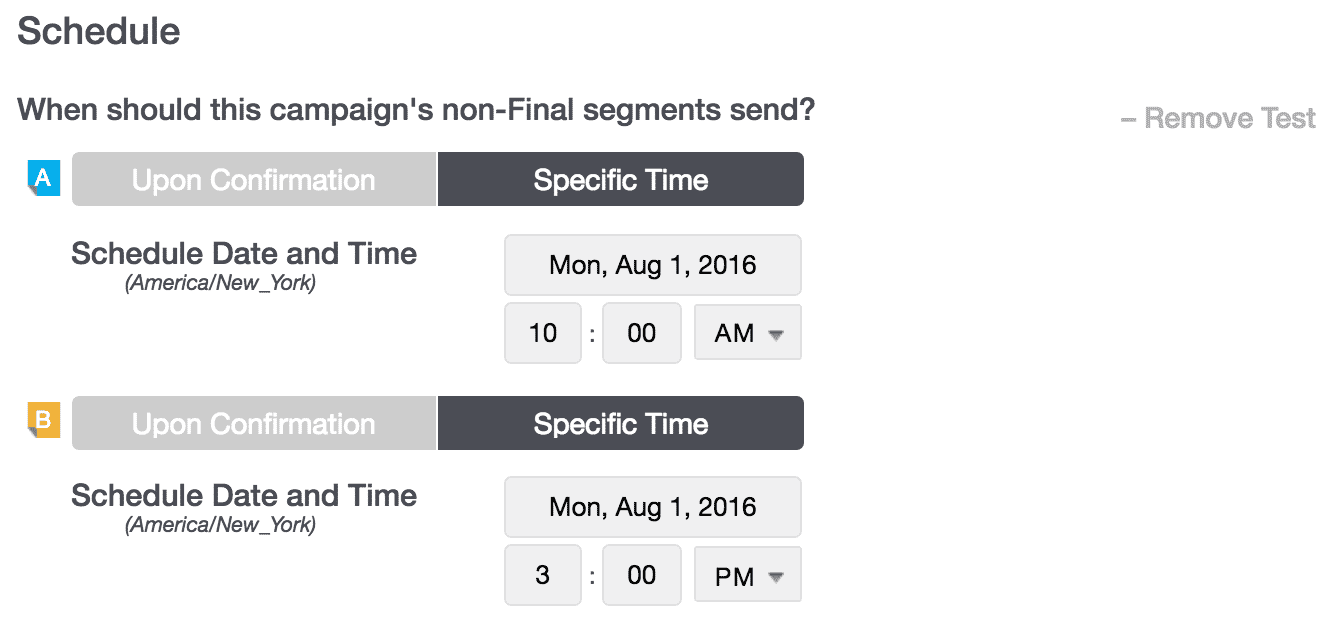This screenshot has width=1332, height=628.
Task: Click the Remove Test link
Action: click(x=1218, y=119)
